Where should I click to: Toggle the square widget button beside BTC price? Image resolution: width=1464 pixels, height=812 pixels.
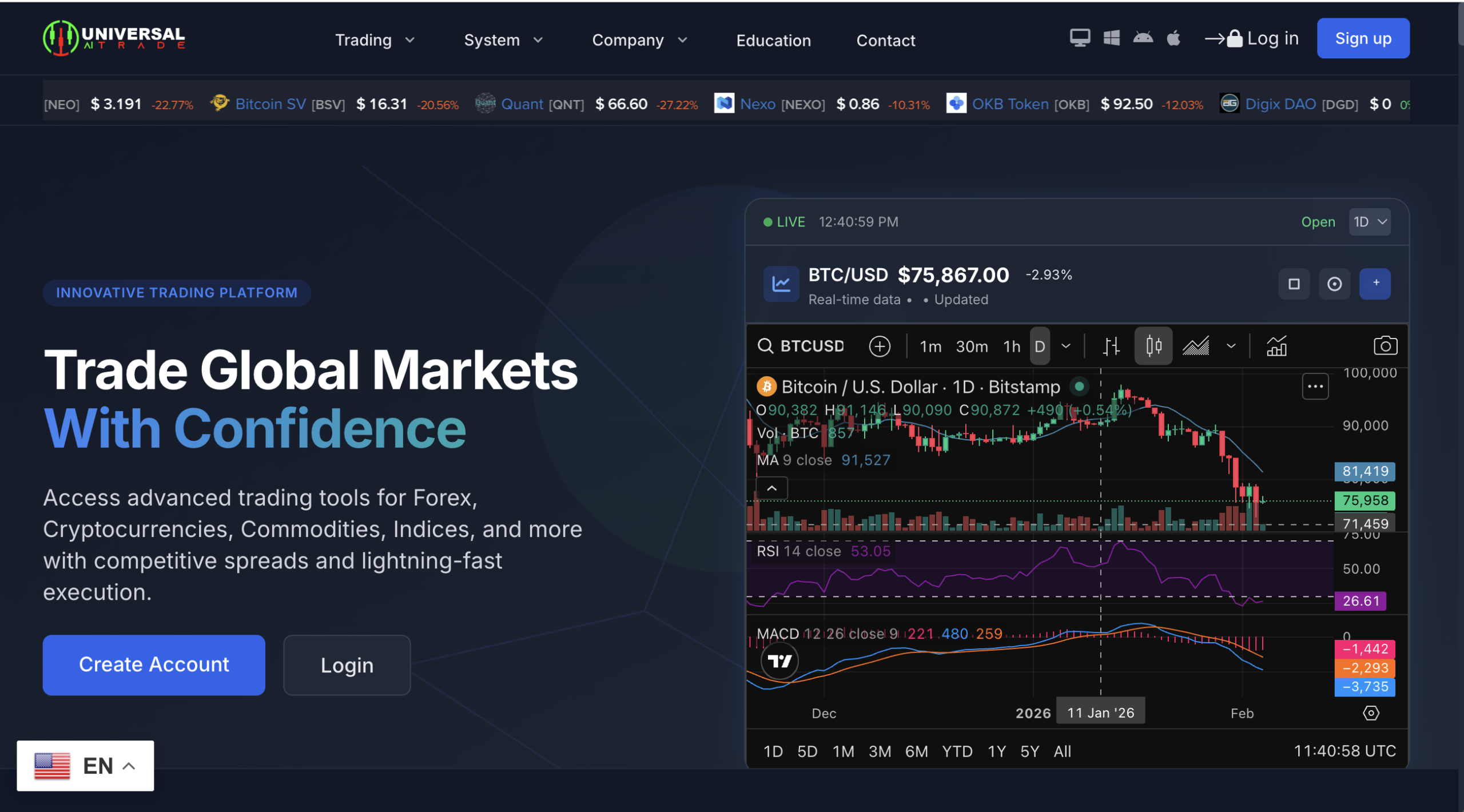tap(1294, 284)
